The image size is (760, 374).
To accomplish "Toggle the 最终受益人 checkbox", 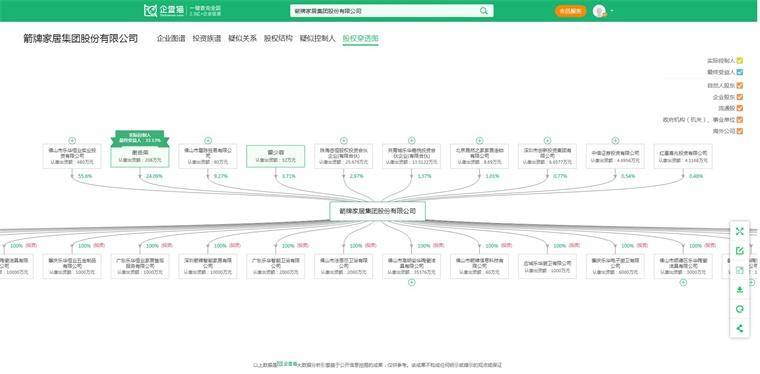I will coord(740,72).
